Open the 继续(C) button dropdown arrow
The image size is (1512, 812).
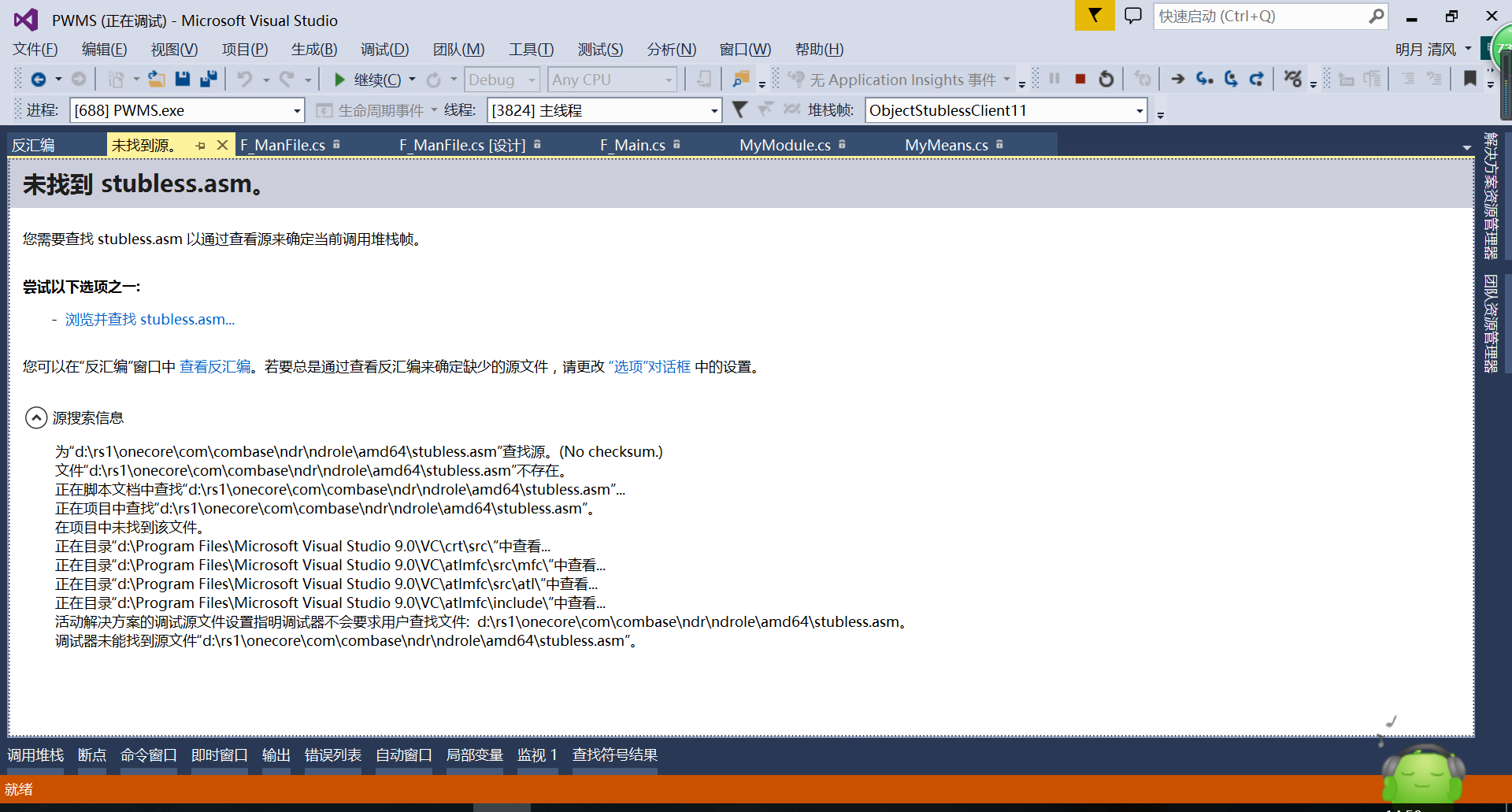[x=412, y=80]
